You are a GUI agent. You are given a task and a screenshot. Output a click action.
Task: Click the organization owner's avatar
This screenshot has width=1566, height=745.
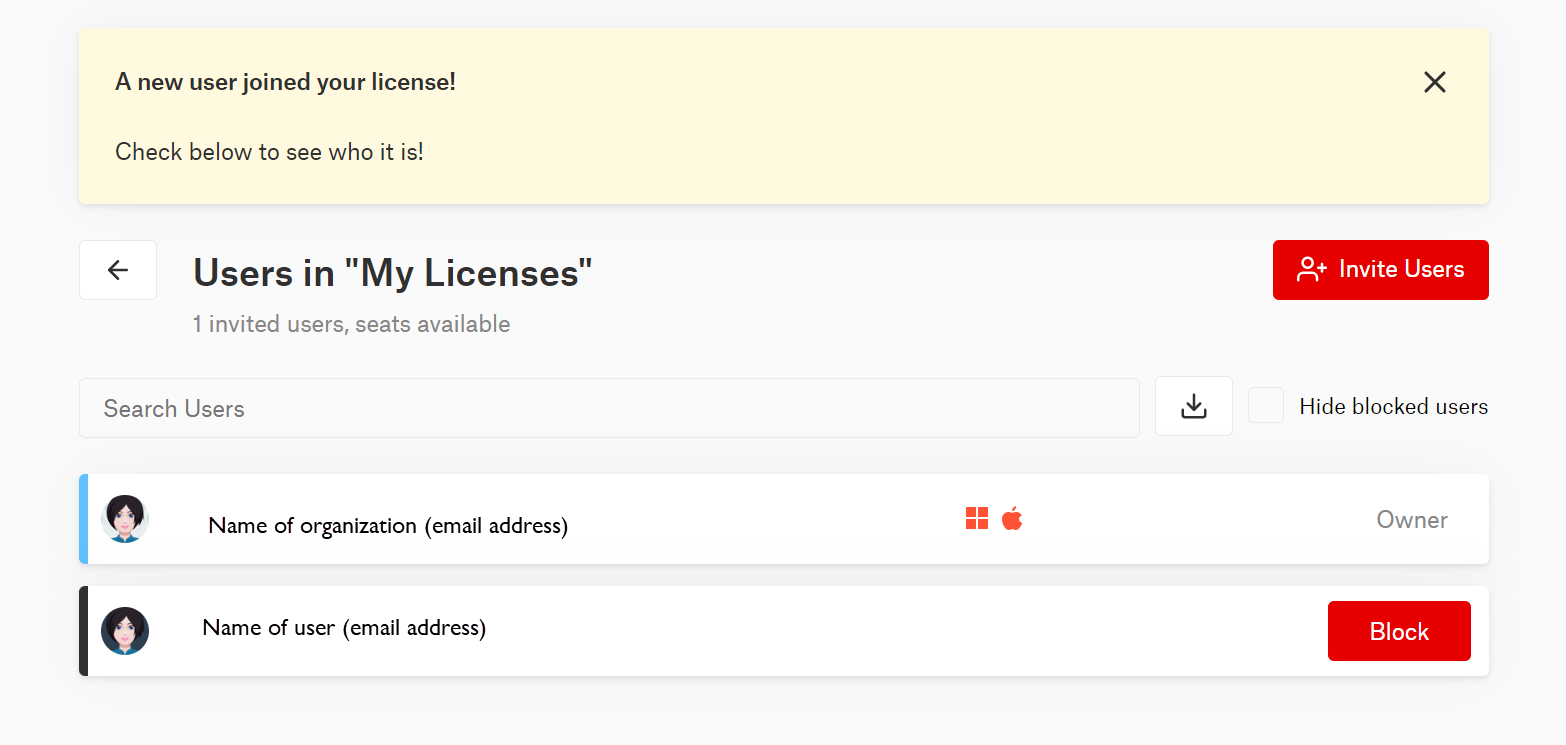click(125, 519)
